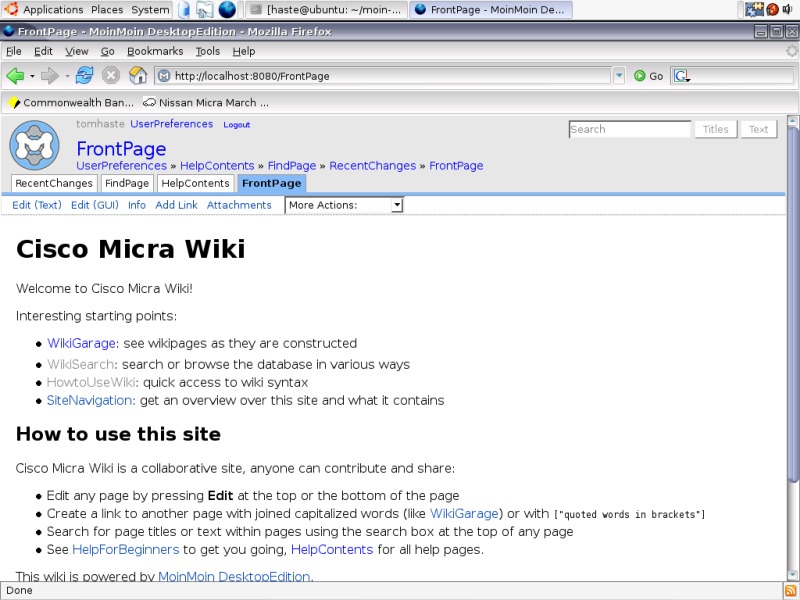This screenshot has width=800, height=600.
Task: Click the vertical scrollbar thumb
Action: 792,306
